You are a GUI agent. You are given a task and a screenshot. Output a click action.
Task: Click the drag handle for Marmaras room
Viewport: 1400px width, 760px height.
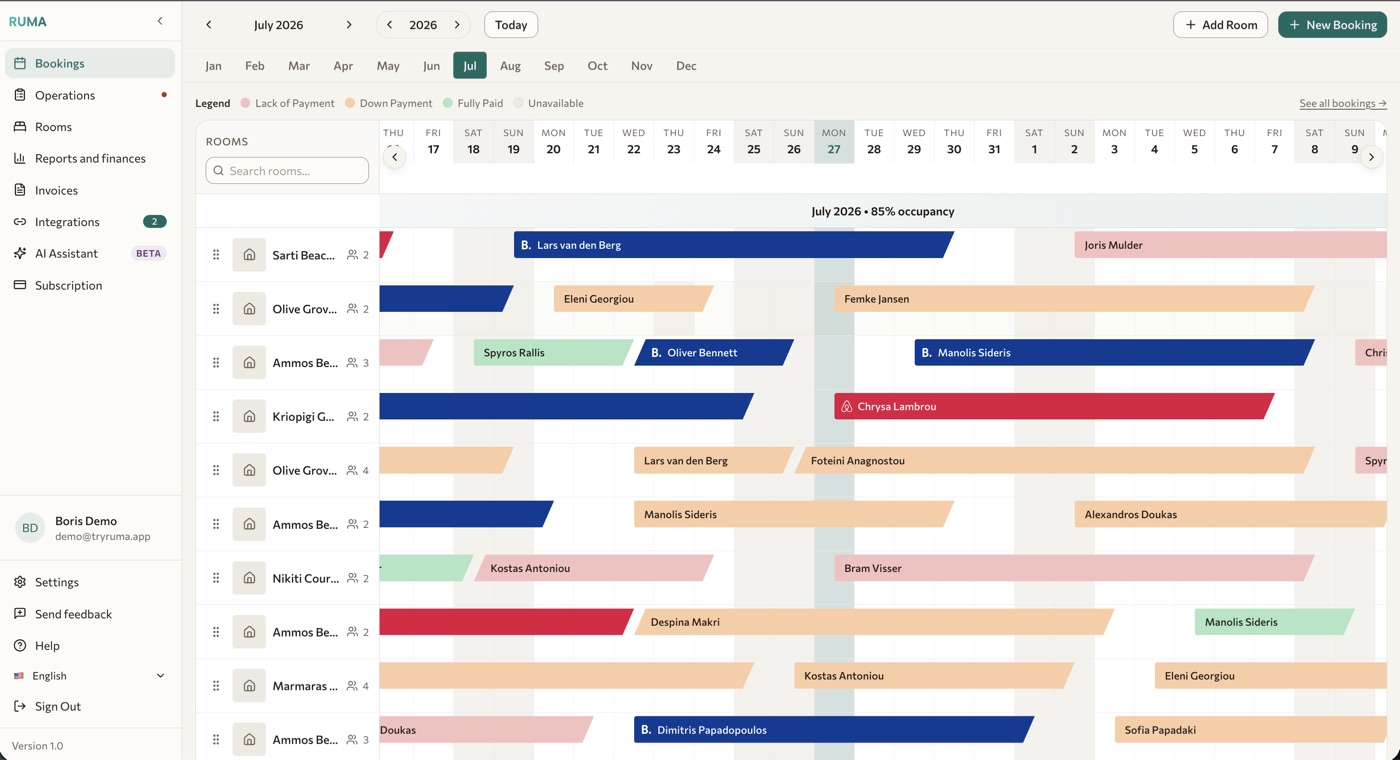[x=216, y=686]
